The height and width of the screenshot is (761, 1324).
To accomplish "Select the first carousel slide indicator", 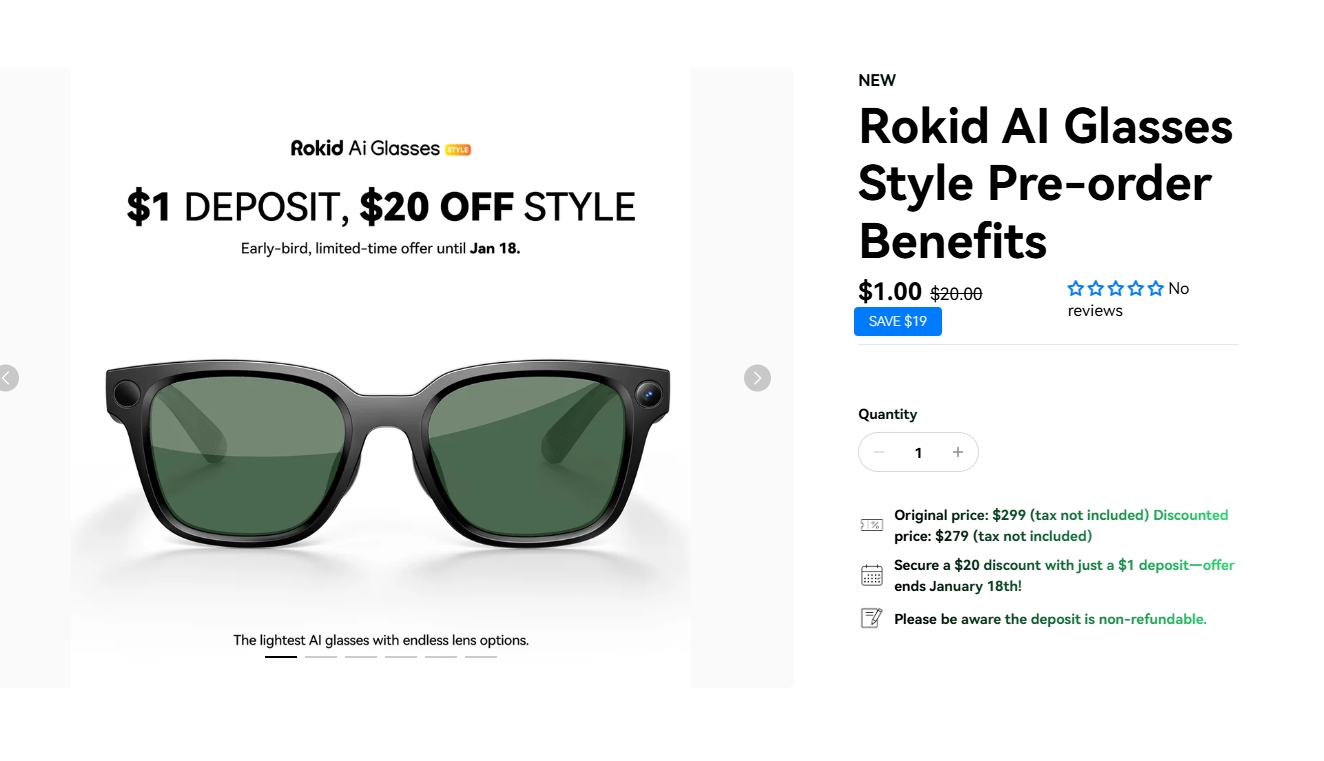I will [281, 657].
